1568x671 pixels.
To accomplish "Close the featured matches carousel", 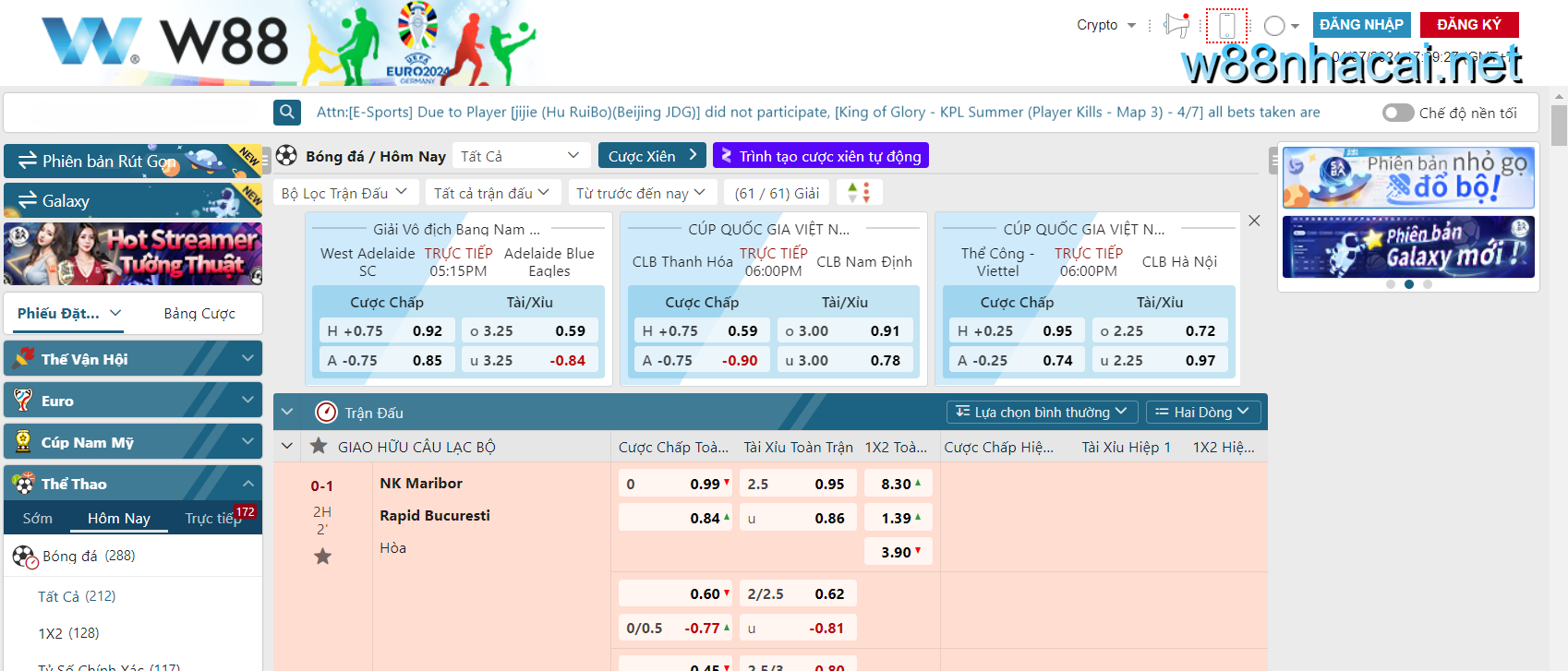I will pyautogui.click(x=1254, y=221).
